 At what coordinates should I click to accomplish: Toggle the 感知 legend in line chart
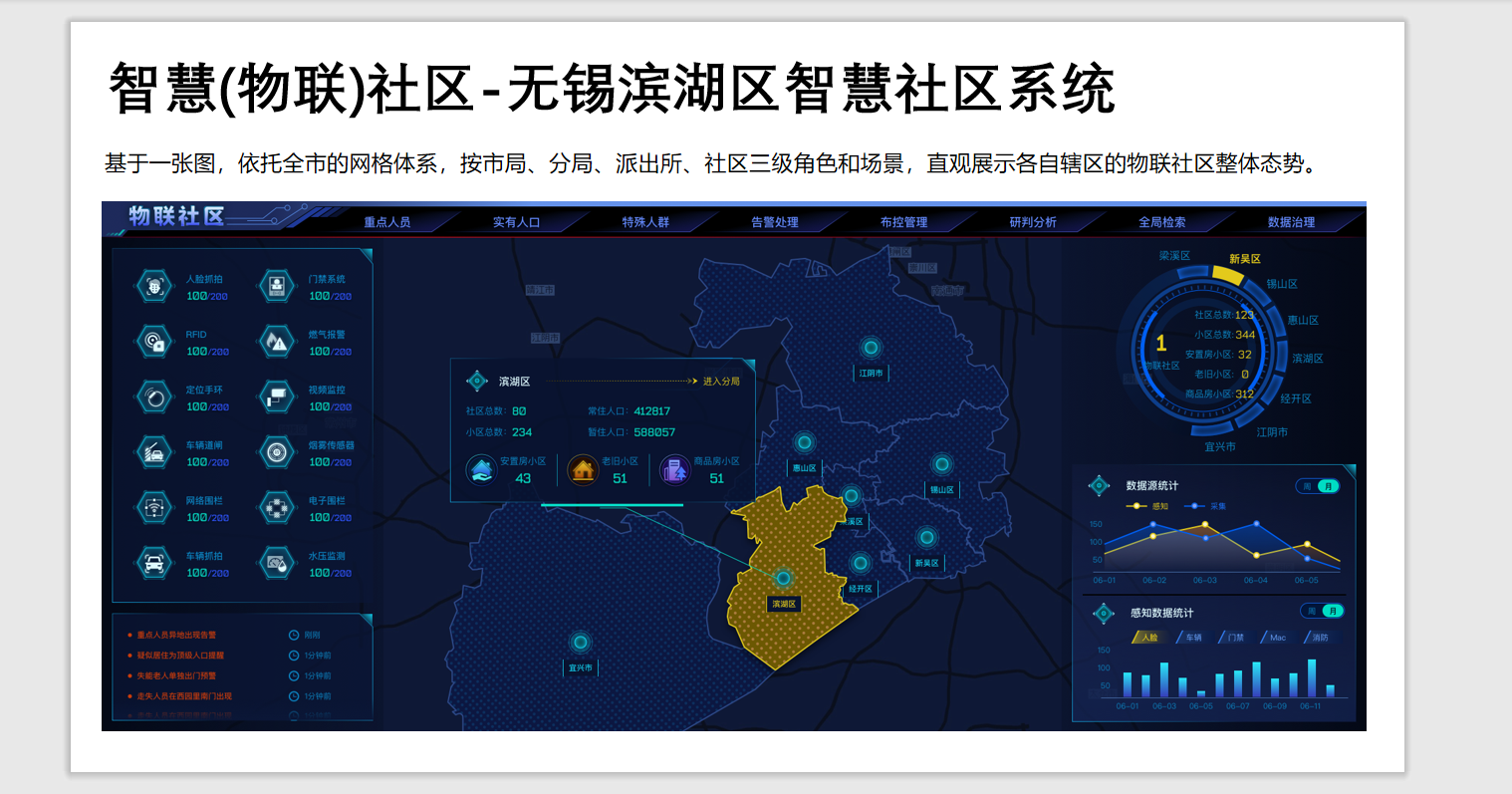[1148, 506]
